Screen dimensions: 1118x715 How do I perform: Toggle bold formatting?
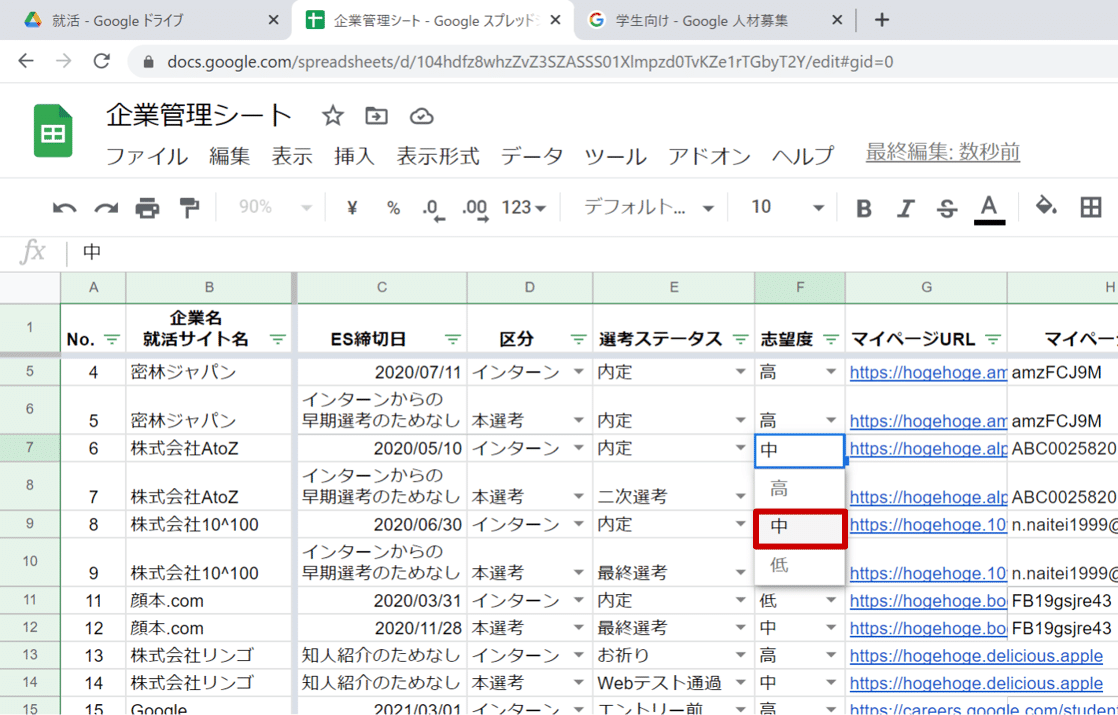pyautogui.click(x=863, y=208)
